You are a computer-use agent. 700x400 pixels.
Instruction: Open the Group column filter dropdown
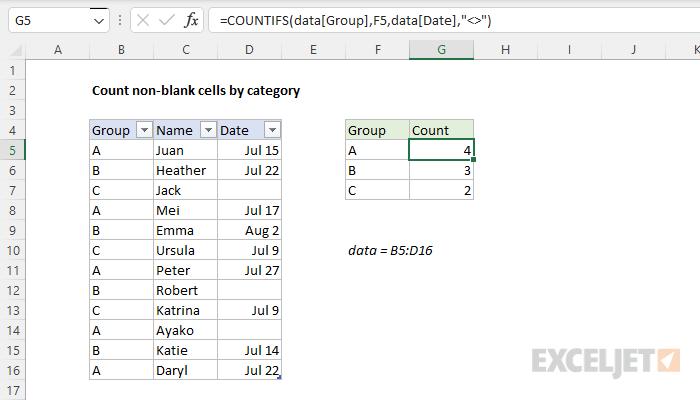tap(144, 130)
